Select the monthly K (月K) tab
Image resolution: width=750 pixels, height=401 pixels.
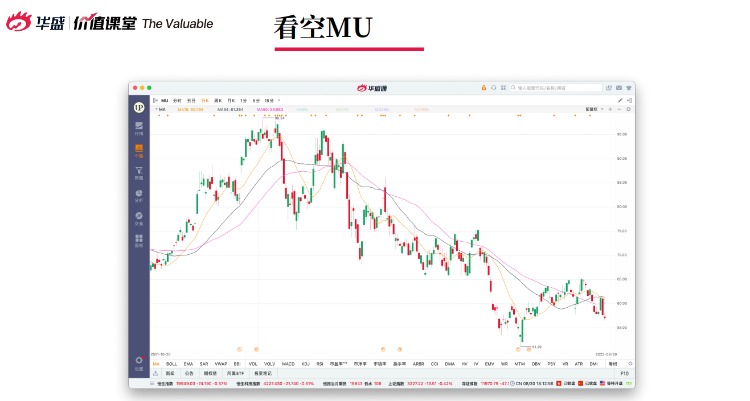[x=231, y=100]
